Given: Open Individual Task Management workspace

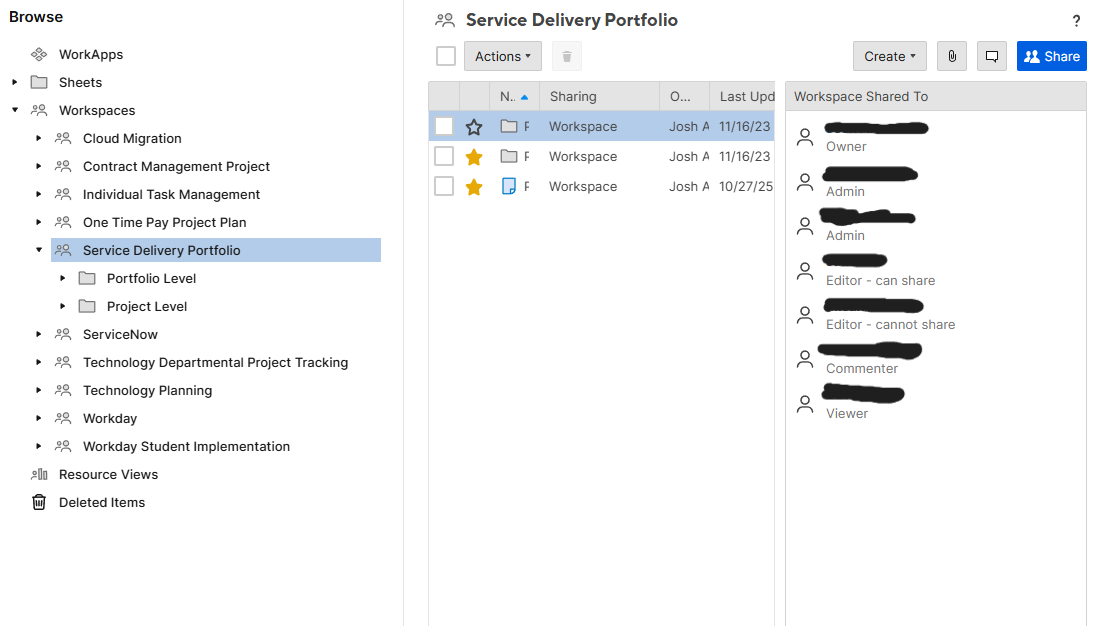Looking at the screenshot, I should (171, 194).
